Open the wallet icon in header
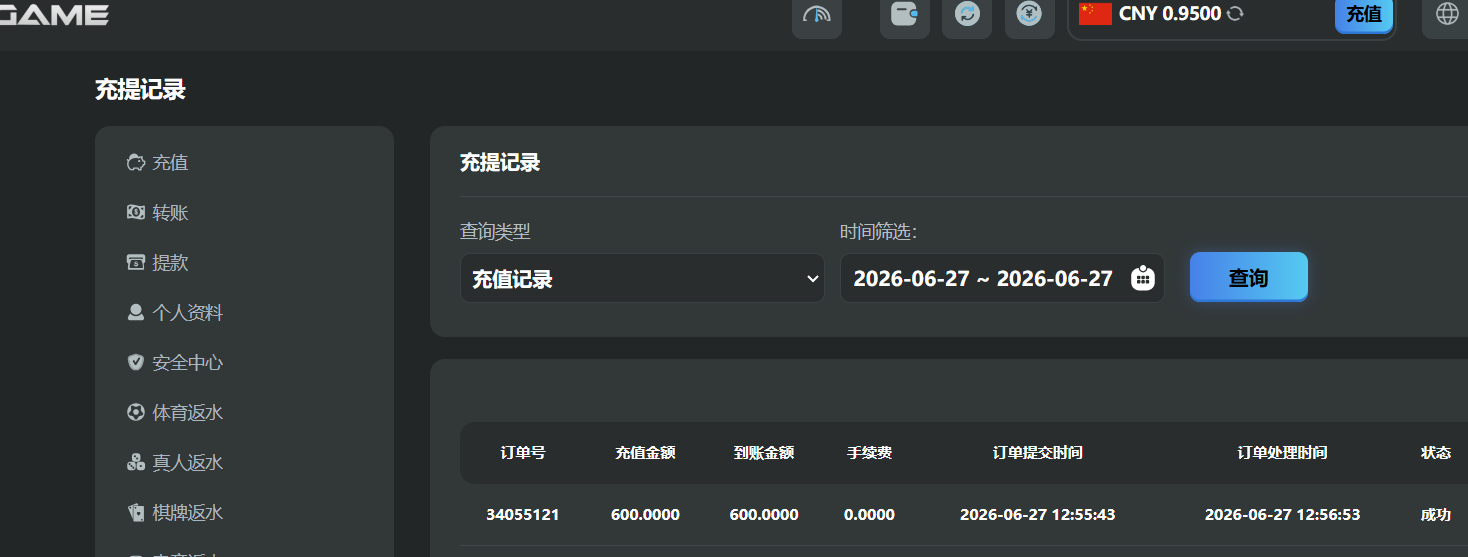The image size is (1468, 557). click(905, 15)
